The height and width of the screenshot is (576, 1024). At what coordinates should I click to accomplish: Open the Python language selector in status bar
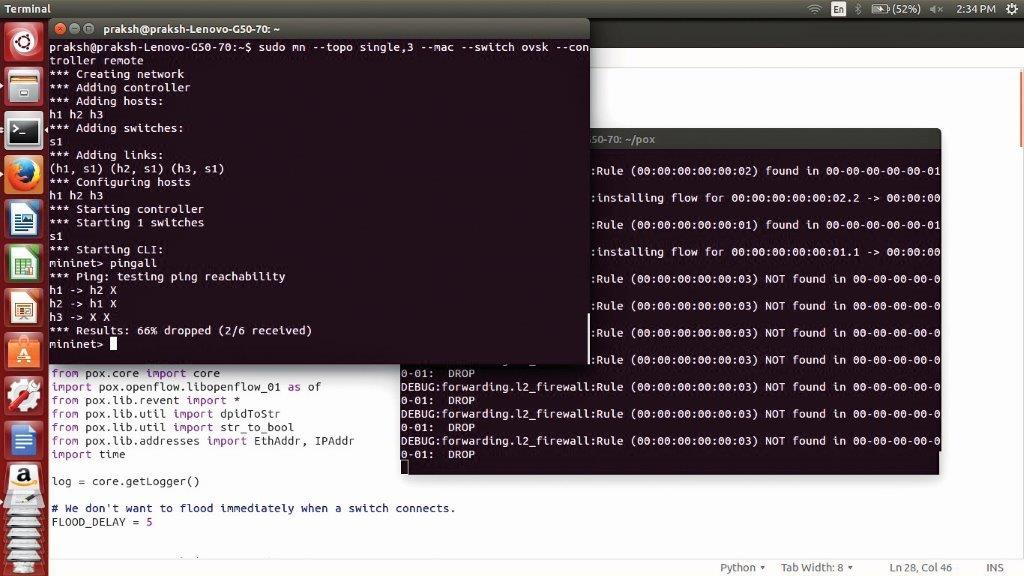click(x=743, y=568)
